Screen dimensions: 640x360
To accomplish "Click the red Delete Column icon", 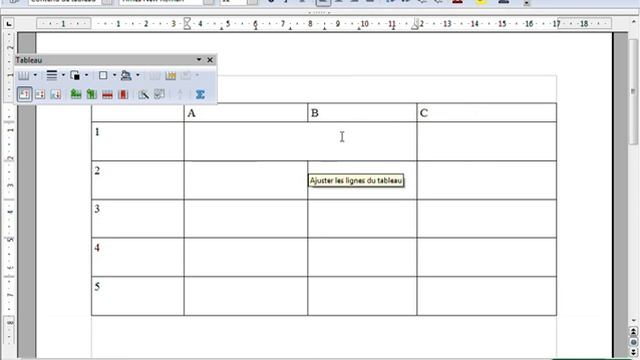I will (123, 95).
